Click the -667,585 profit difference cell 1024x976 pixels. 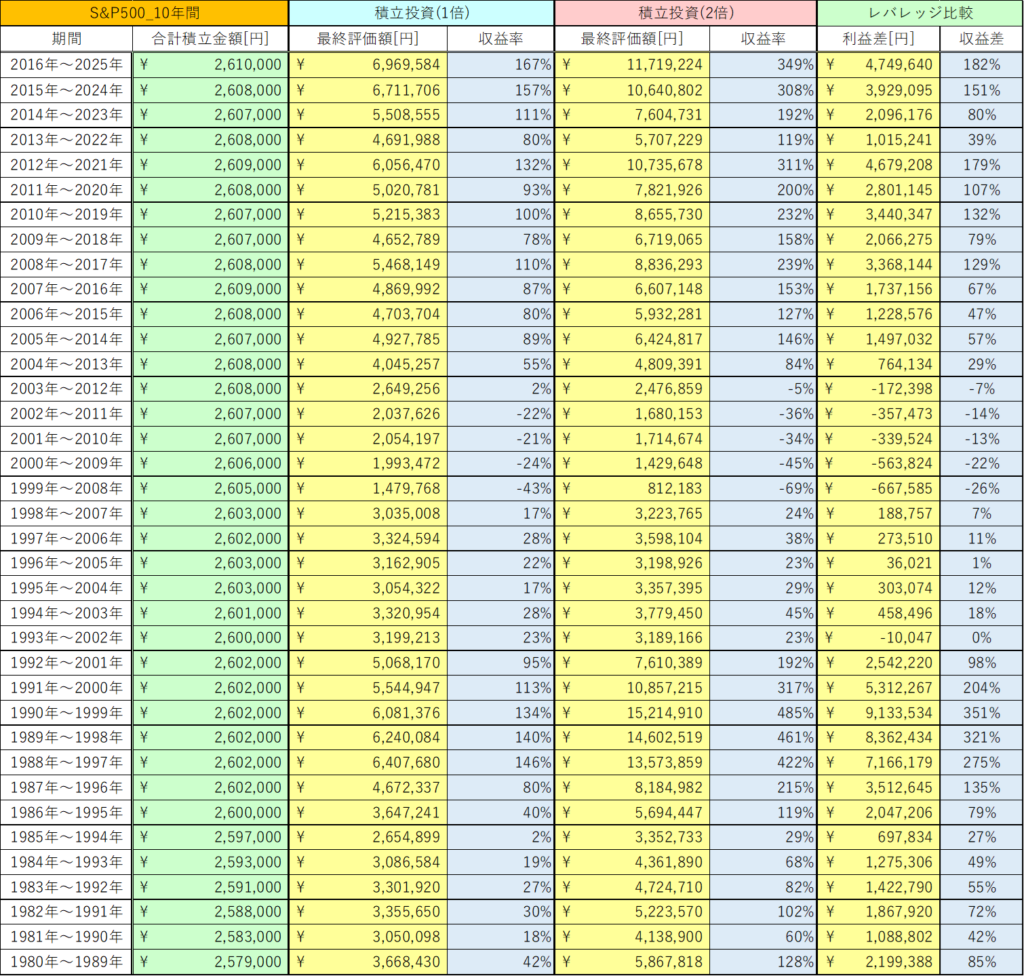pos(879,489)
